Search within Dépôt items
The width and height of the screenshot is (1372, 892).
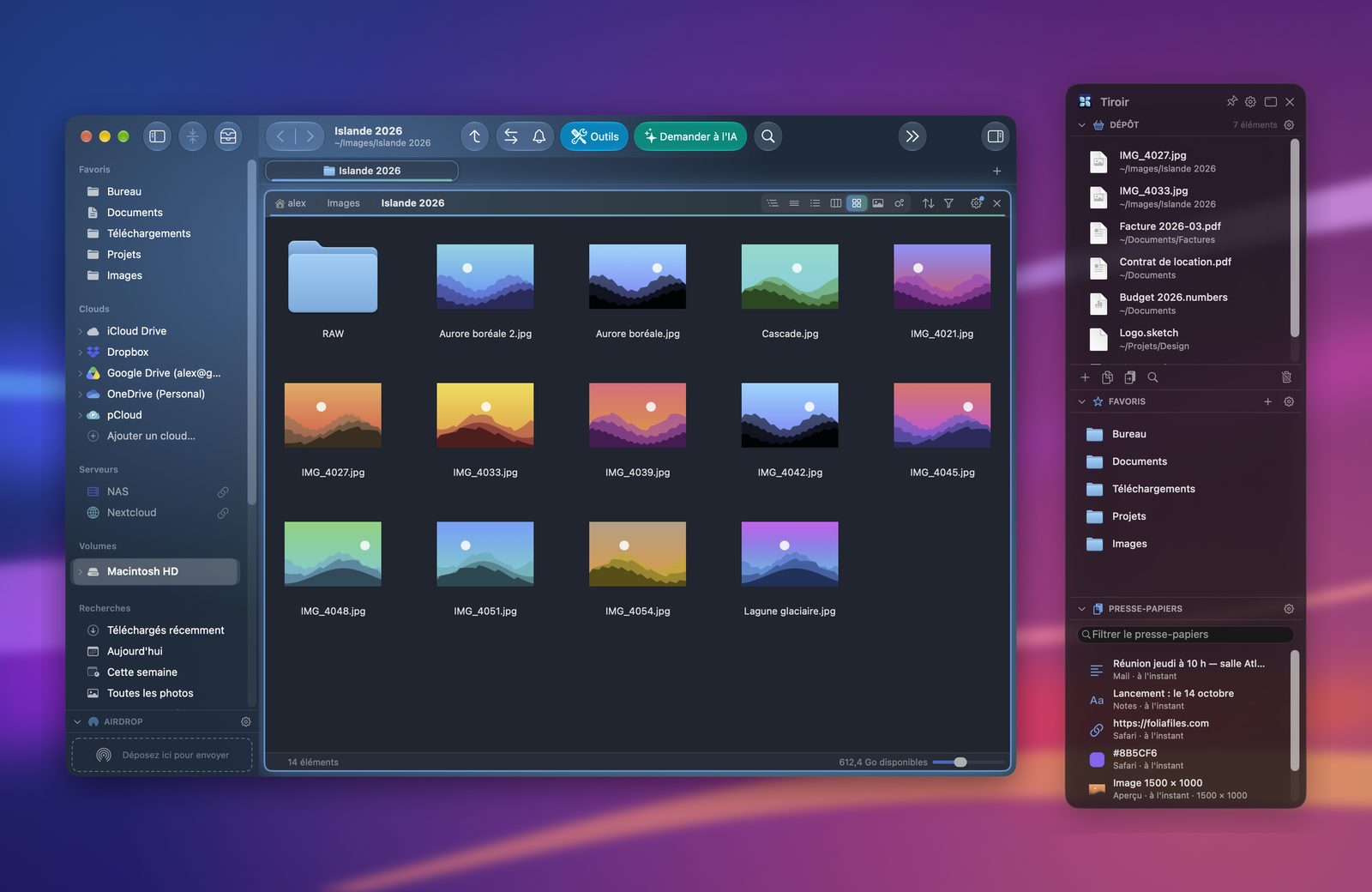click(x=1152, y=377)
